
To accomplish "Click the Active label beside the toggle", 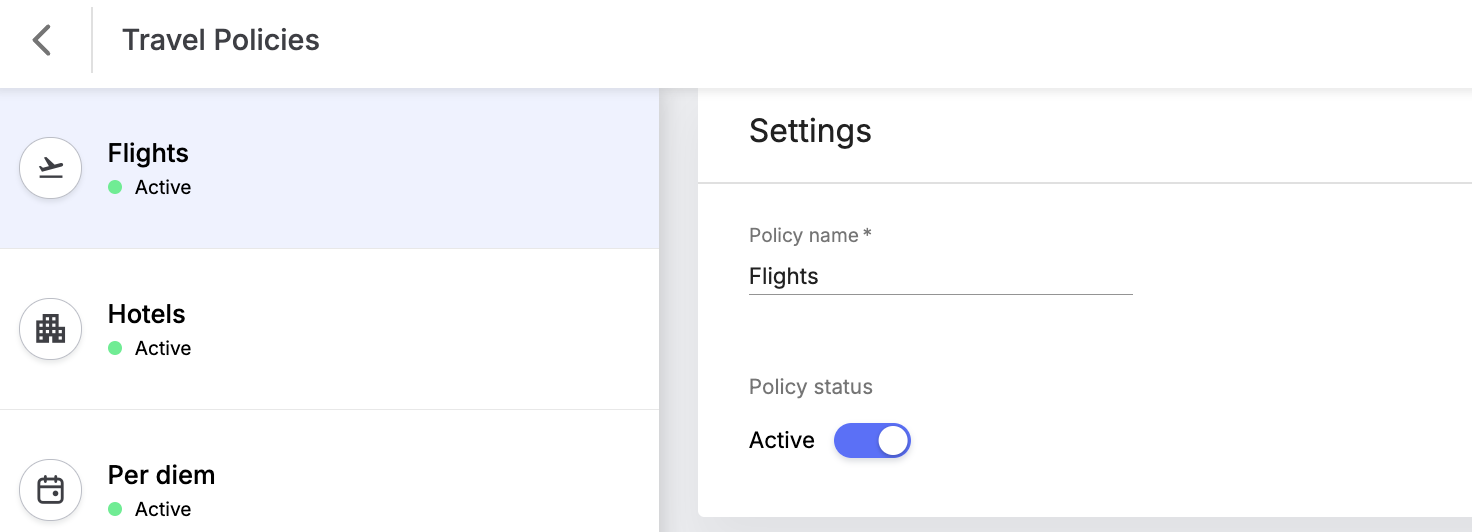I will click(x=782, y=440).
